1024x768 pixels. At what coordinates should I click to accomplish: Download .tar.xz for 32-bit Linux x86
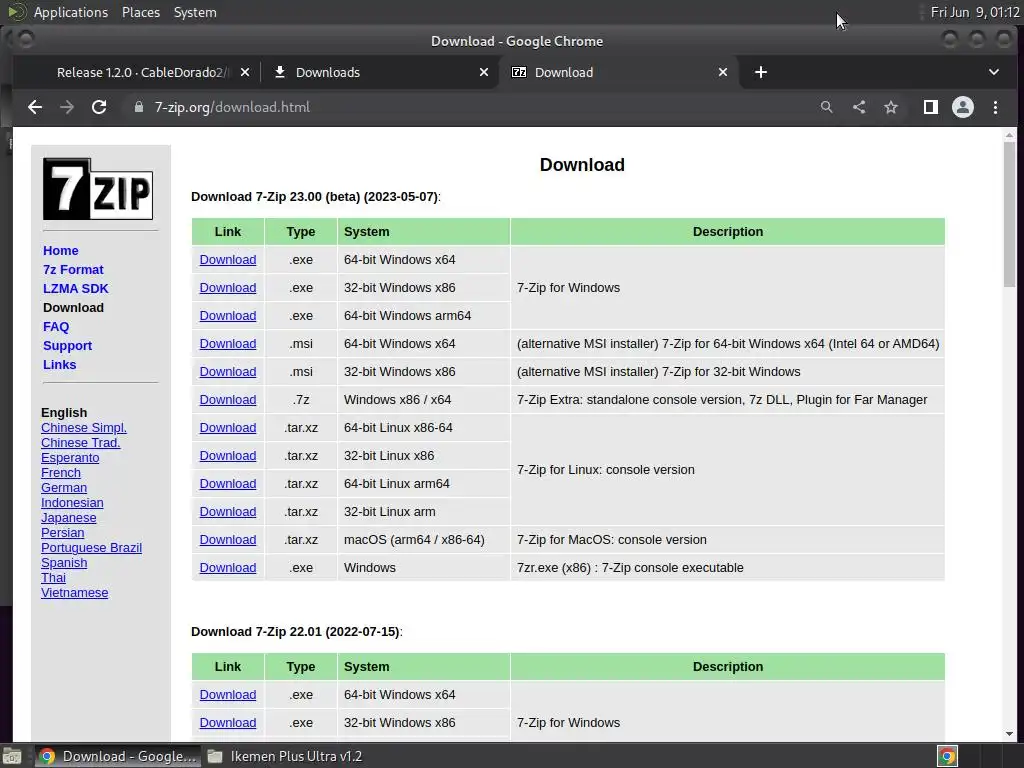228,456
